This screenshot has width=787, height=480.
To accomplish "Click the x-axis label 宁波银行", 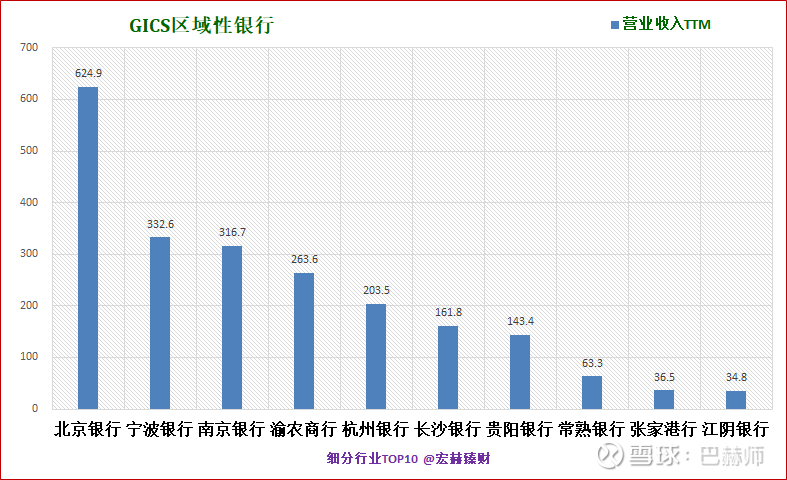I will (160, 429).
